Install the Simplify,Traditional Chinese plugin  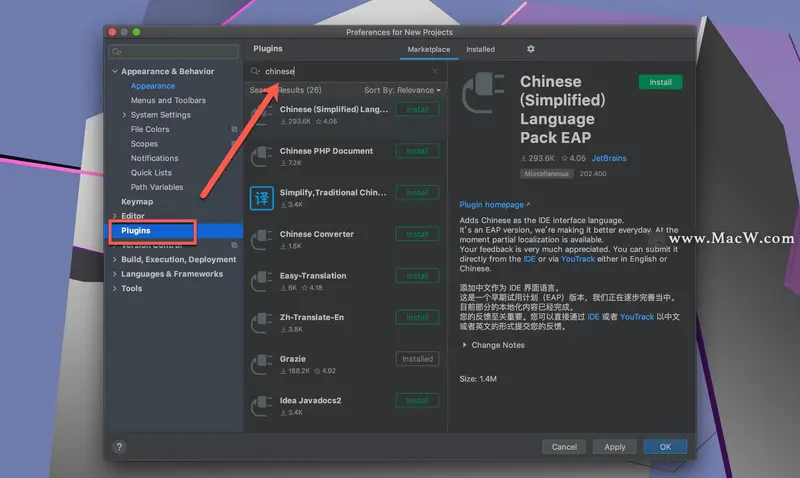(417, 193)
